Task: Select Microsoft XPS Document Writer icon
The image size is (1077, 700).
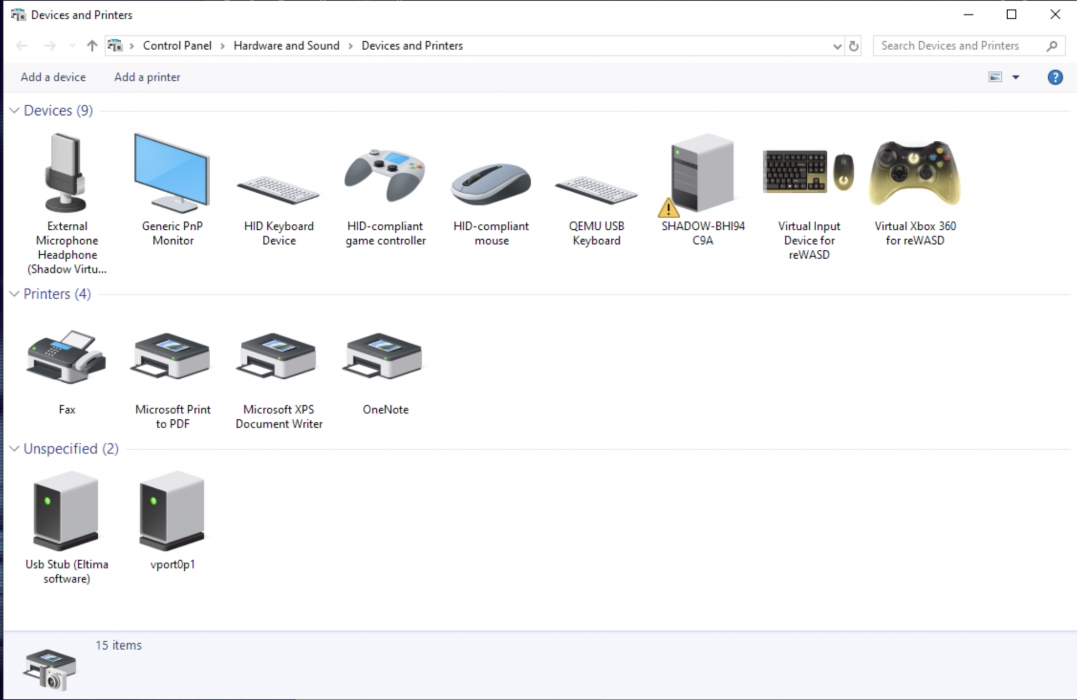Action: (x=277, y=356)
